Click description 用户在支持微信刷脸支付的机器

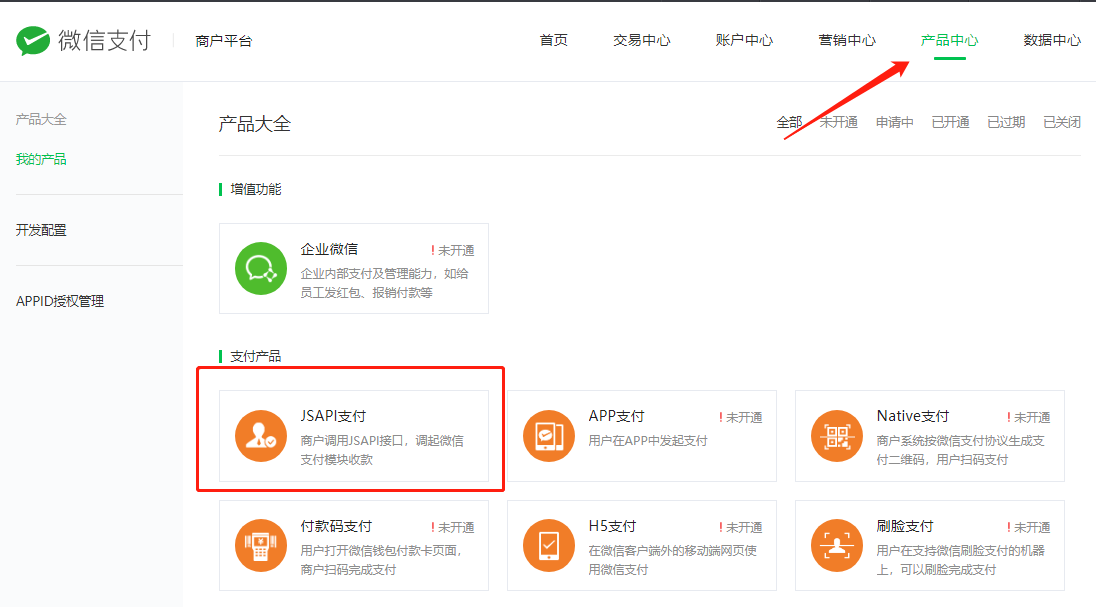click(x=960, y=560)
